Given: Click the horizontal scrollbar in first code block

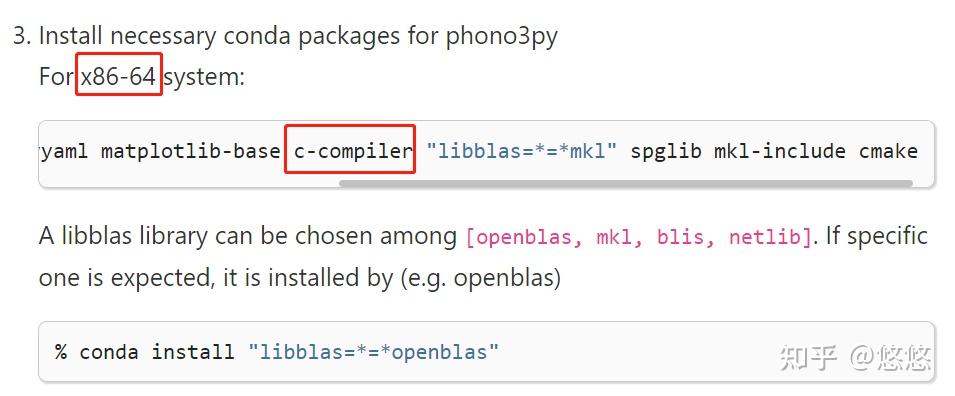Looking at the screenshot, I should [626, 183].
